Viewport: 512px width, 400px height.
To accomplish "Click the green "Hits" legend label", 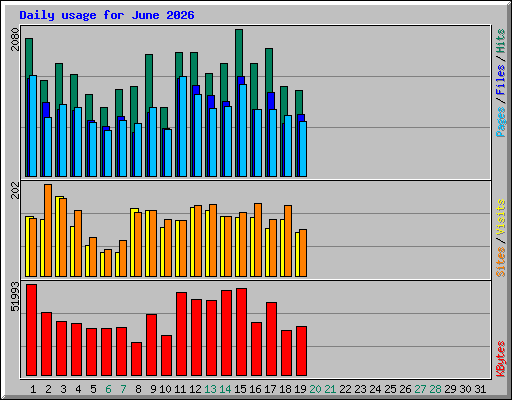I will 501,41.
